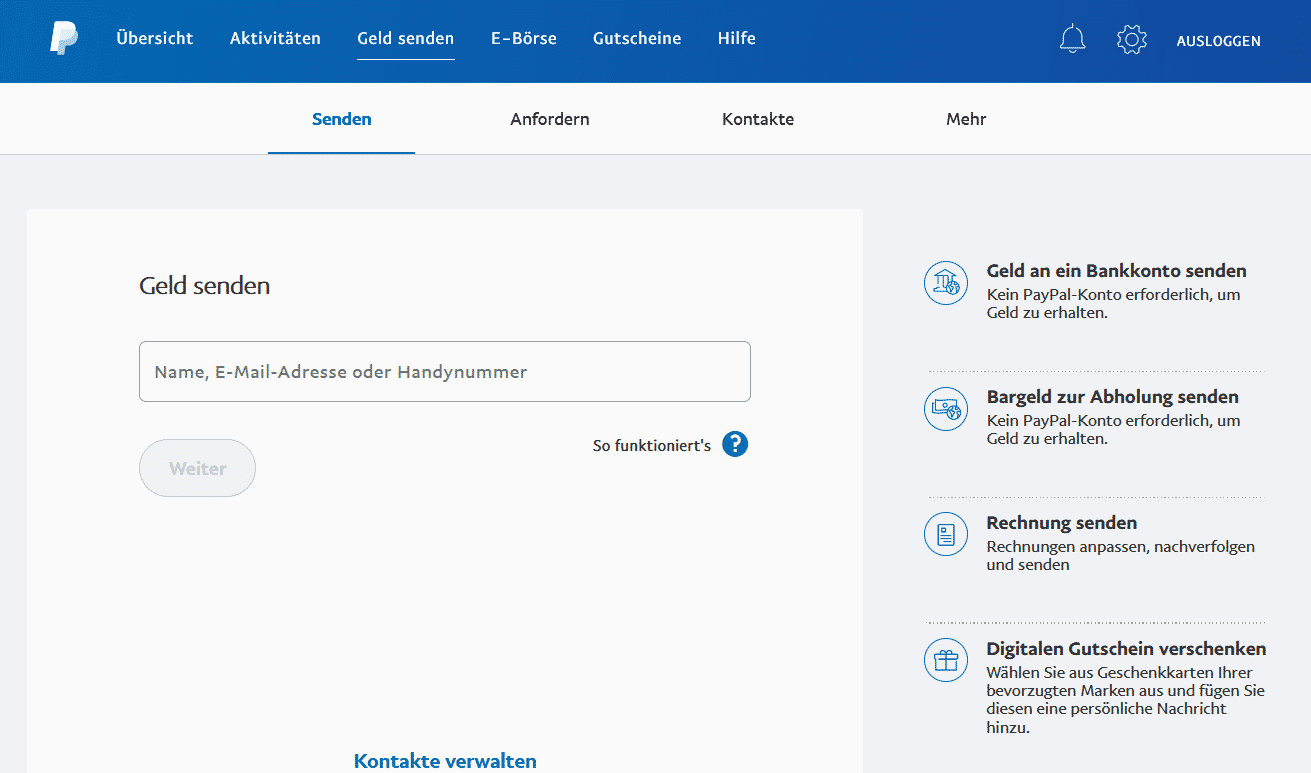Open Geld an ein Bankkonto senden
This screenshot has height=773, width=1311.
pyautogui.click(x=1116, y=270)
